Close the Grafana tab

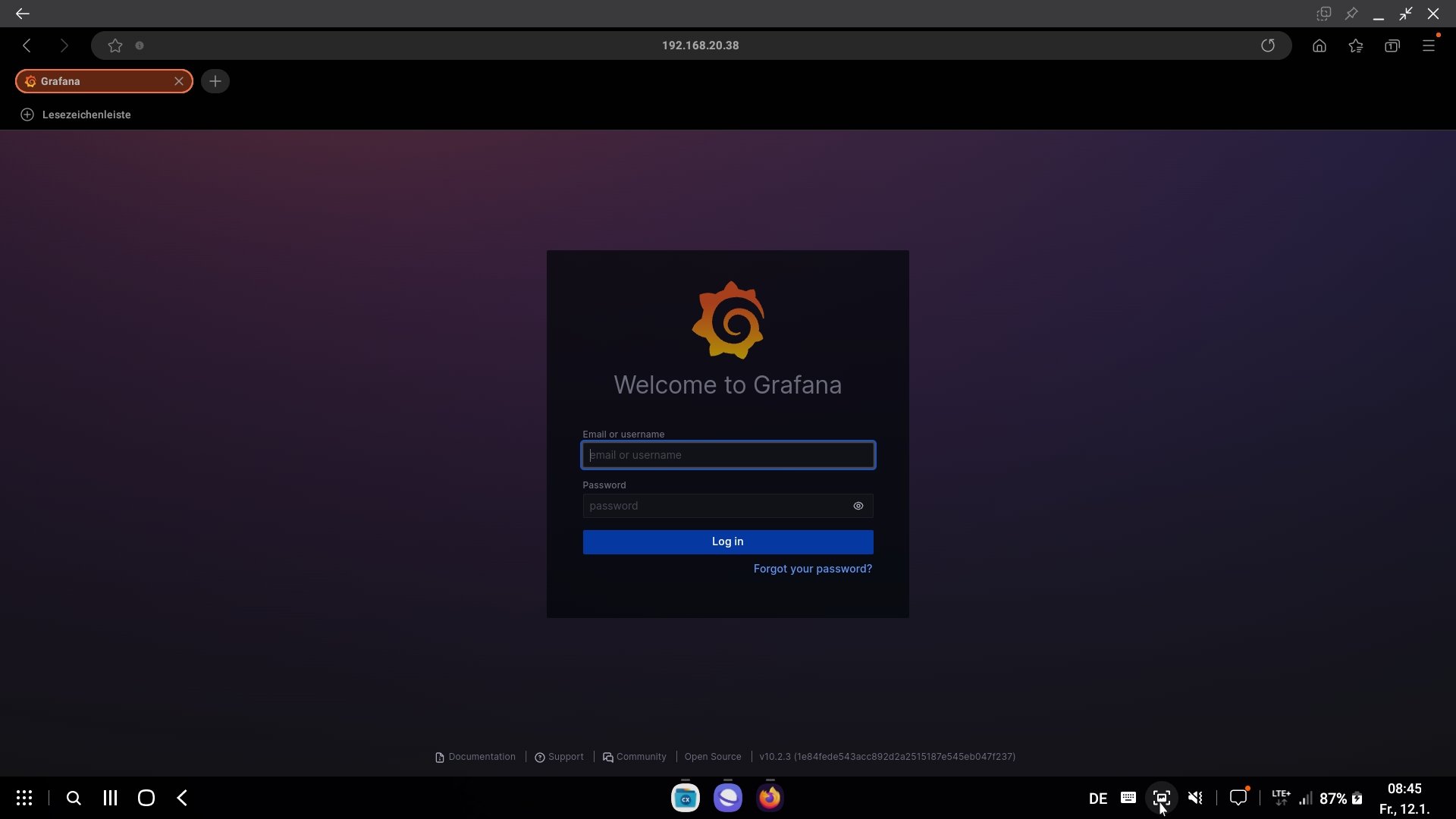coord(179,81)
